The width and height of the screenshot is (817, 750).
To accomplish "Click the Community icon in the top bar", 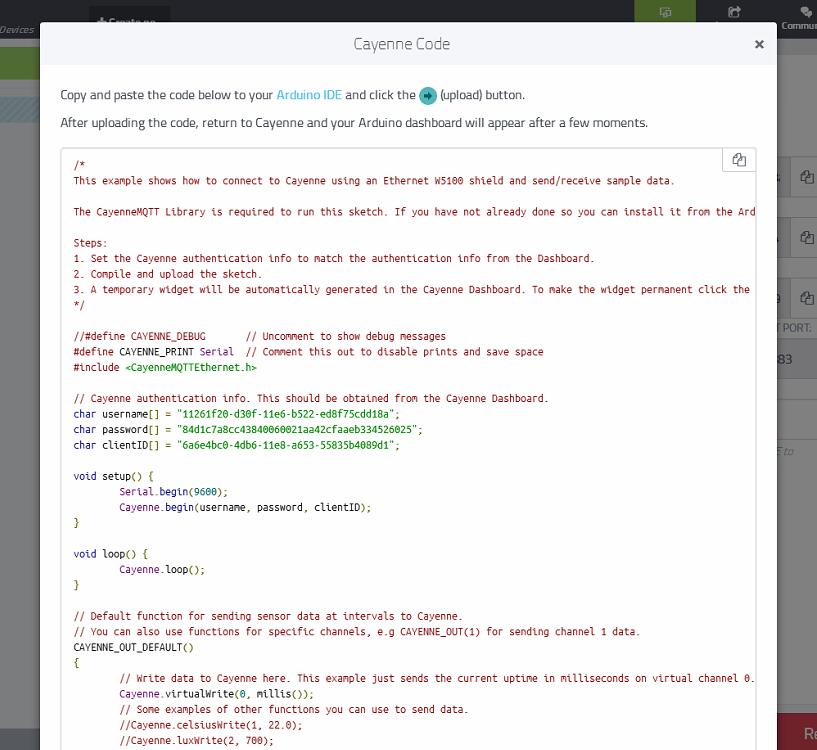I will tap(806, 12).
